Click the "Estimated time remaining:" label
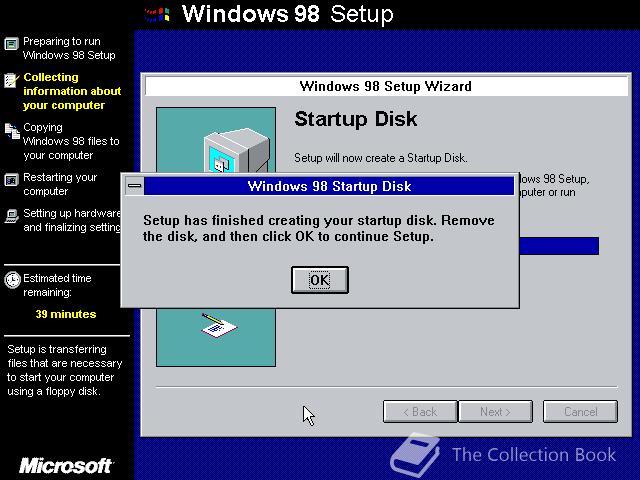The width and height of the screenshot is (640, 480). 57,285
